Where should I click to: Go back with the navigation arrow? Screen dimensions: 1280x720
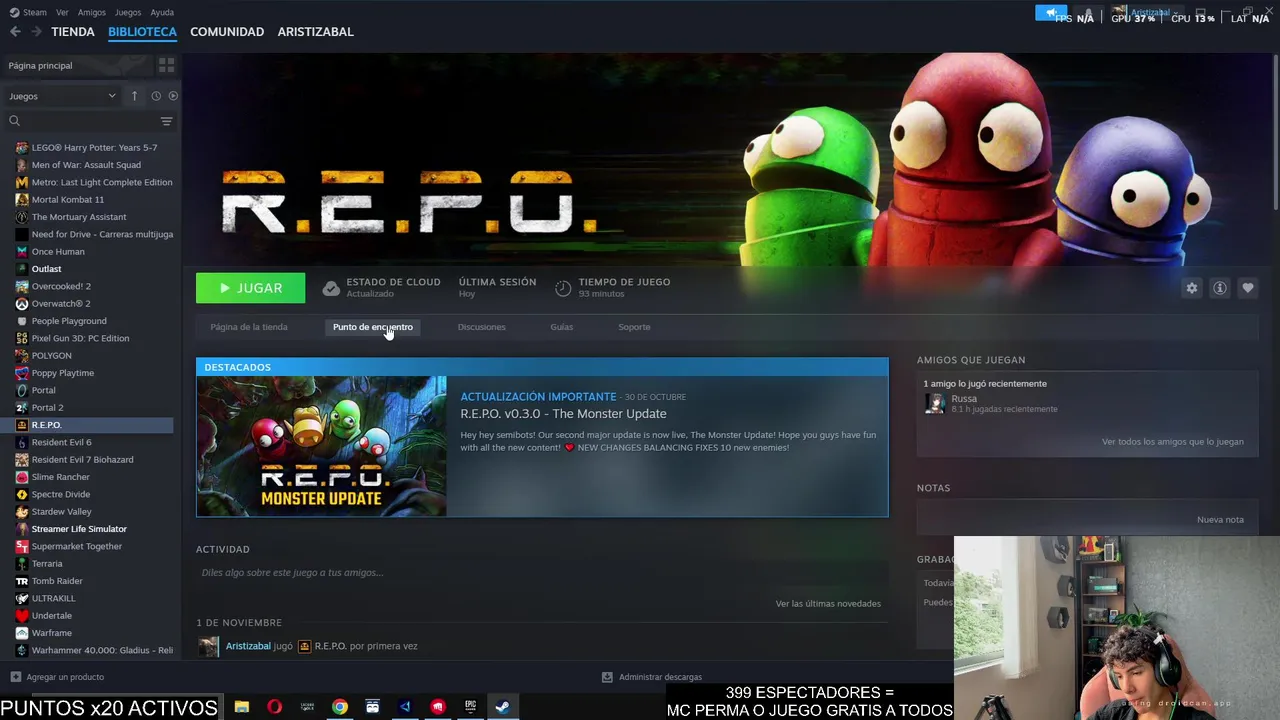[15, 32]
